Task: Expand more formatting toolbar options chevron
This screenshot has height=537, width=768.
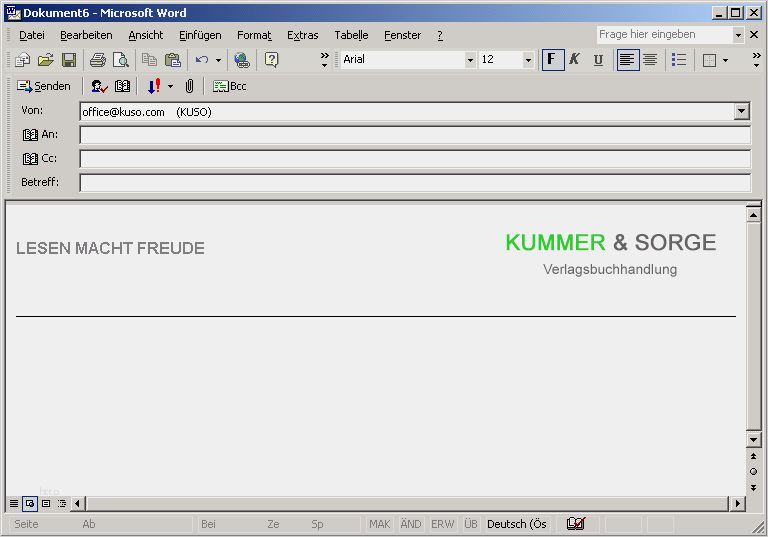Action: coord(756,60)
